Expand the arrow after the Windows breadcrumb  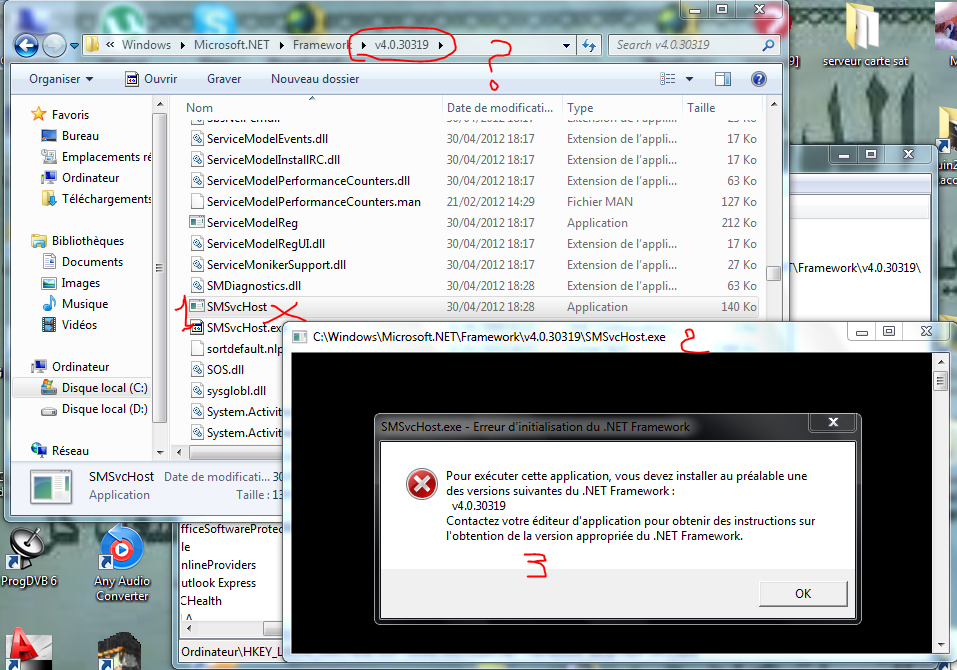182,45
